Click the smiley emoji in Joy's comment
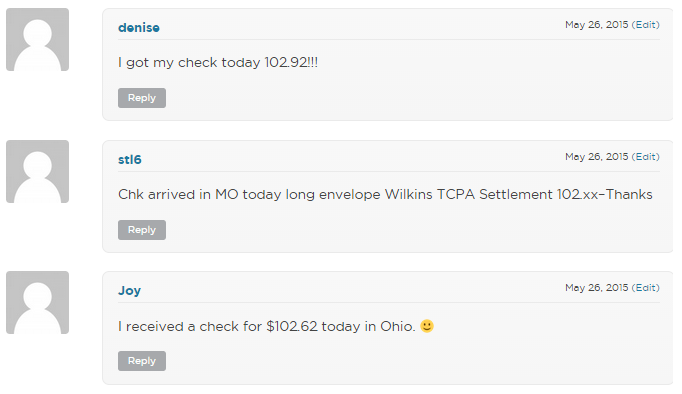The image size is (682, 394). click(x=427, y=326)
